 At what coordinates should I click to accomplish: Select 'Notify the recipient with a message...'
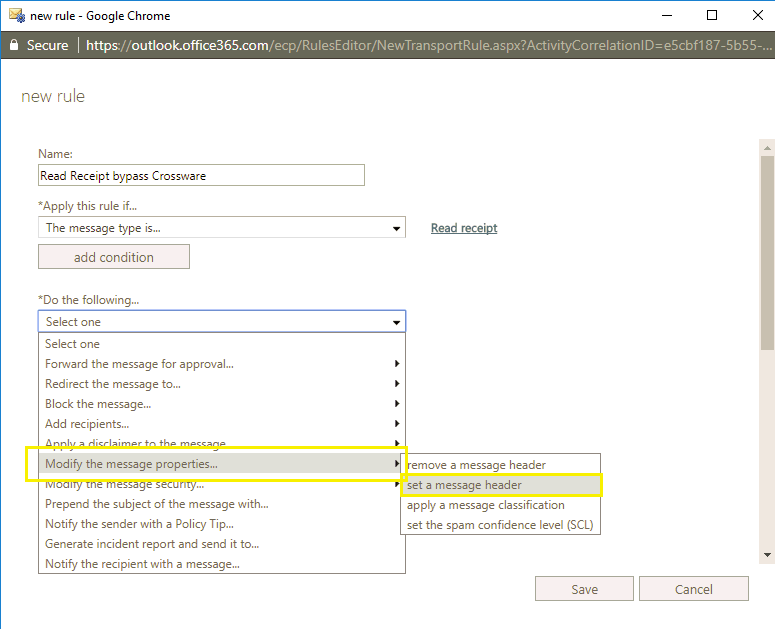(x=221, y=564)
